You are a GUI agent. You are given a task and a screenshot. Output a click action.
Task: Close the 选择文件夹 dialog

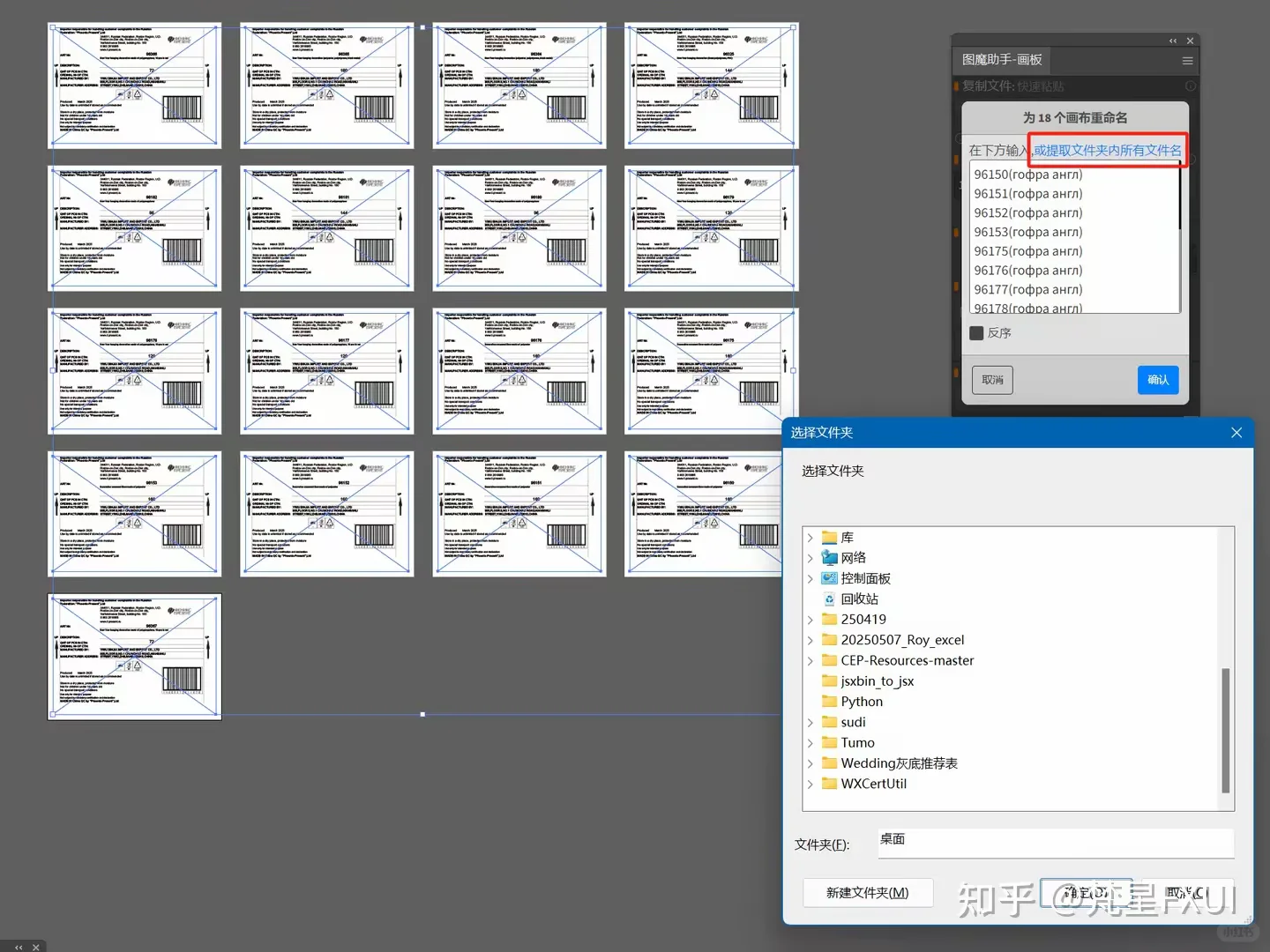[x=1236, y=433]
